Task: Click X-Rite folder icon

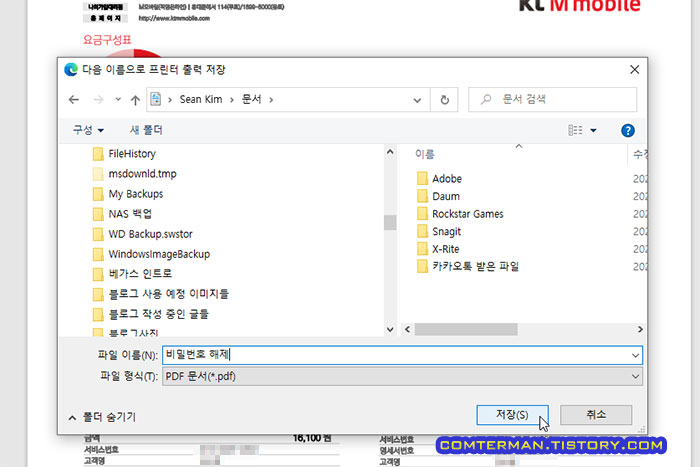Action: pos(422,249)
